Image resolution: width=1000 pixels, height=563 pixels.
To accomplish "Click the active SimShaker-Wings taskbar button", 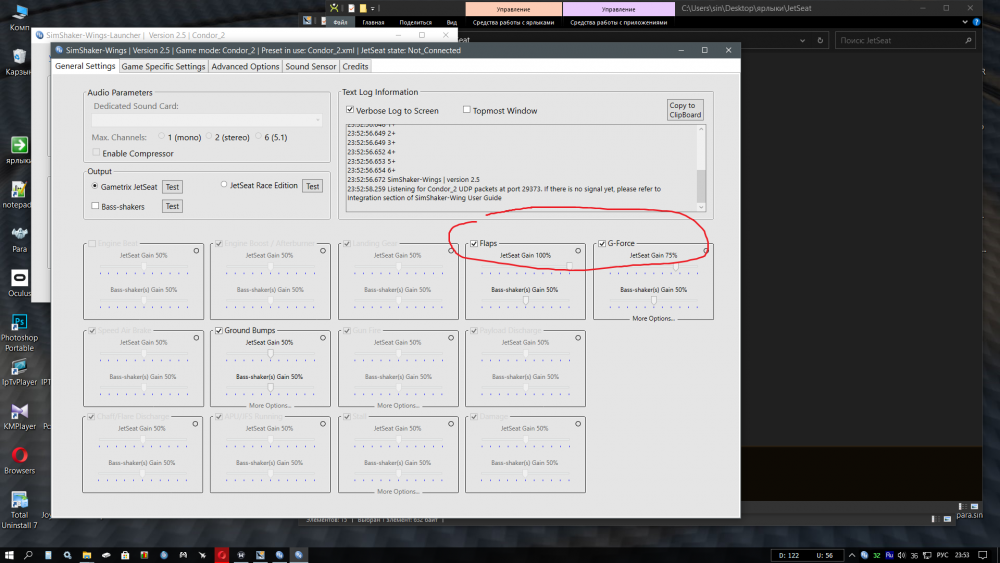I will 298,555.
